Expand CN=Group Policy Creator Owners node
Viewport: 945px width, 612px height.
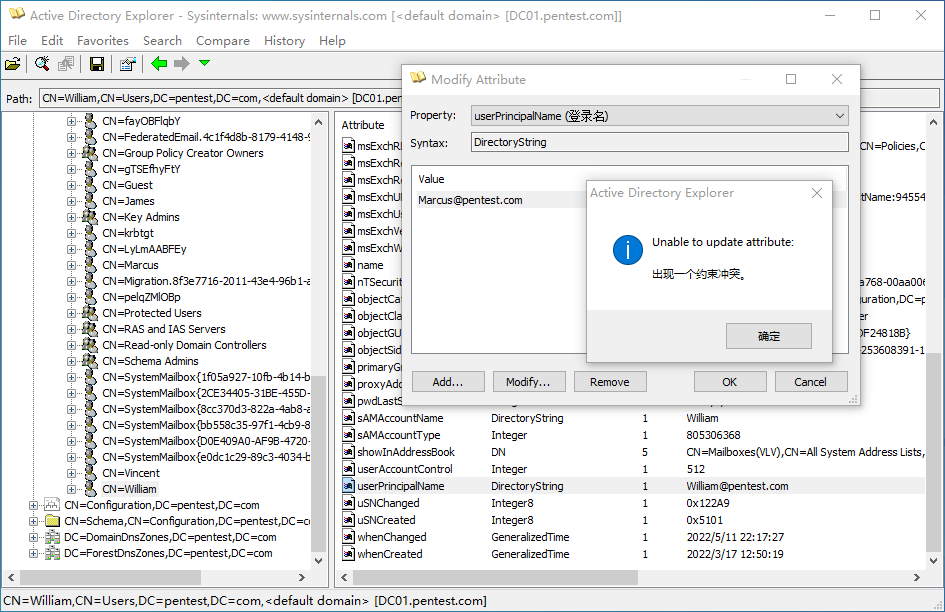(71, 153)
